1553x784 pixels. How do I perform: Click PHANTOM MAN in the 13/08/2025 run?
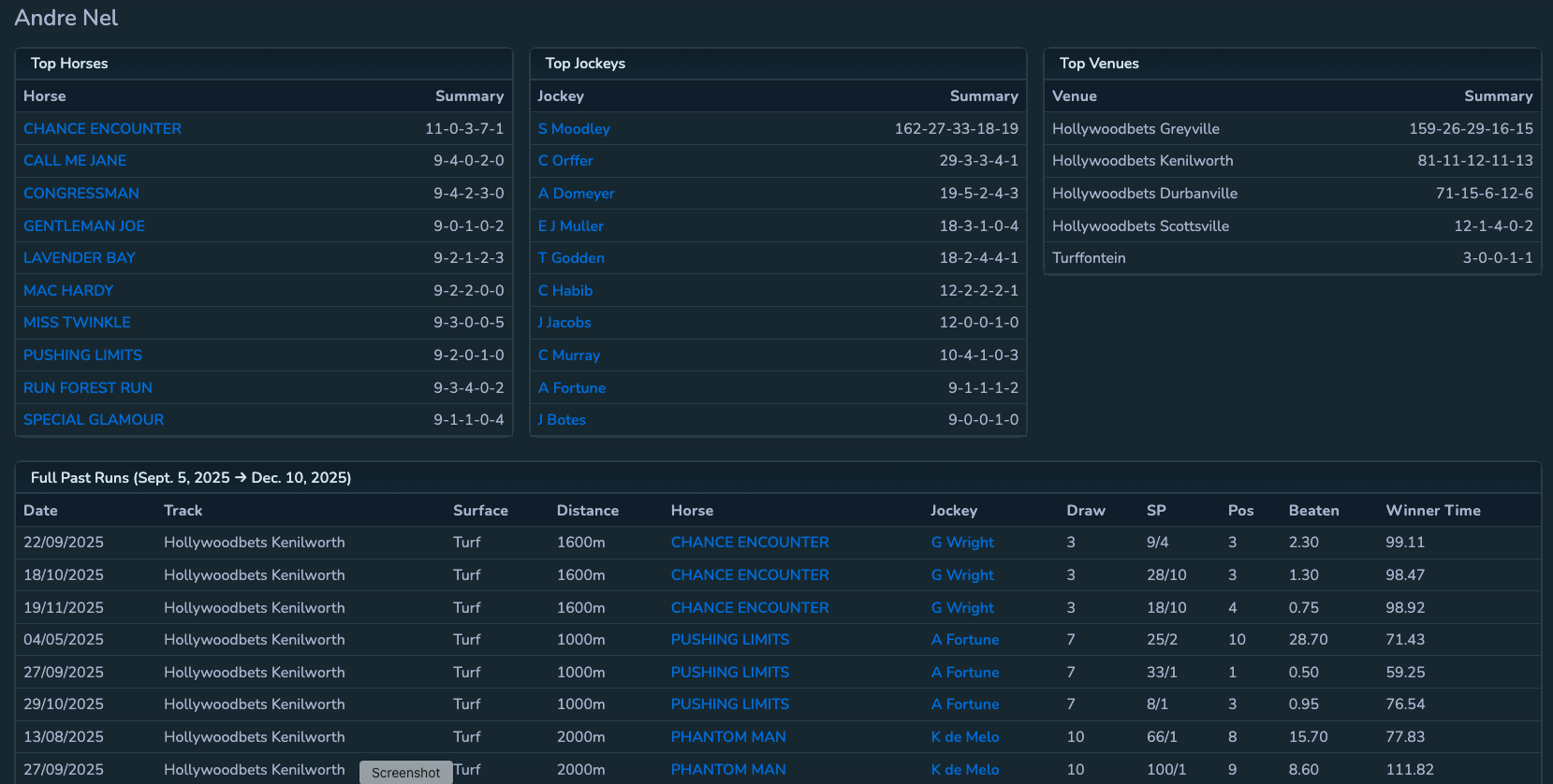728,736
